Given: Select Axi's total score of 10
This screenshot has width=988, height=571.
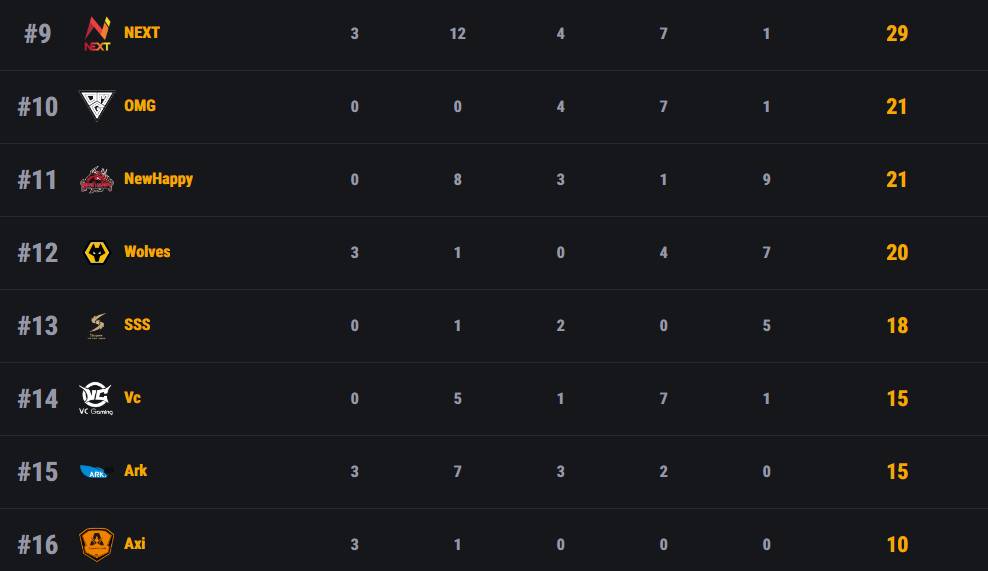Looking at the screenshot, I should coord(897,544).
